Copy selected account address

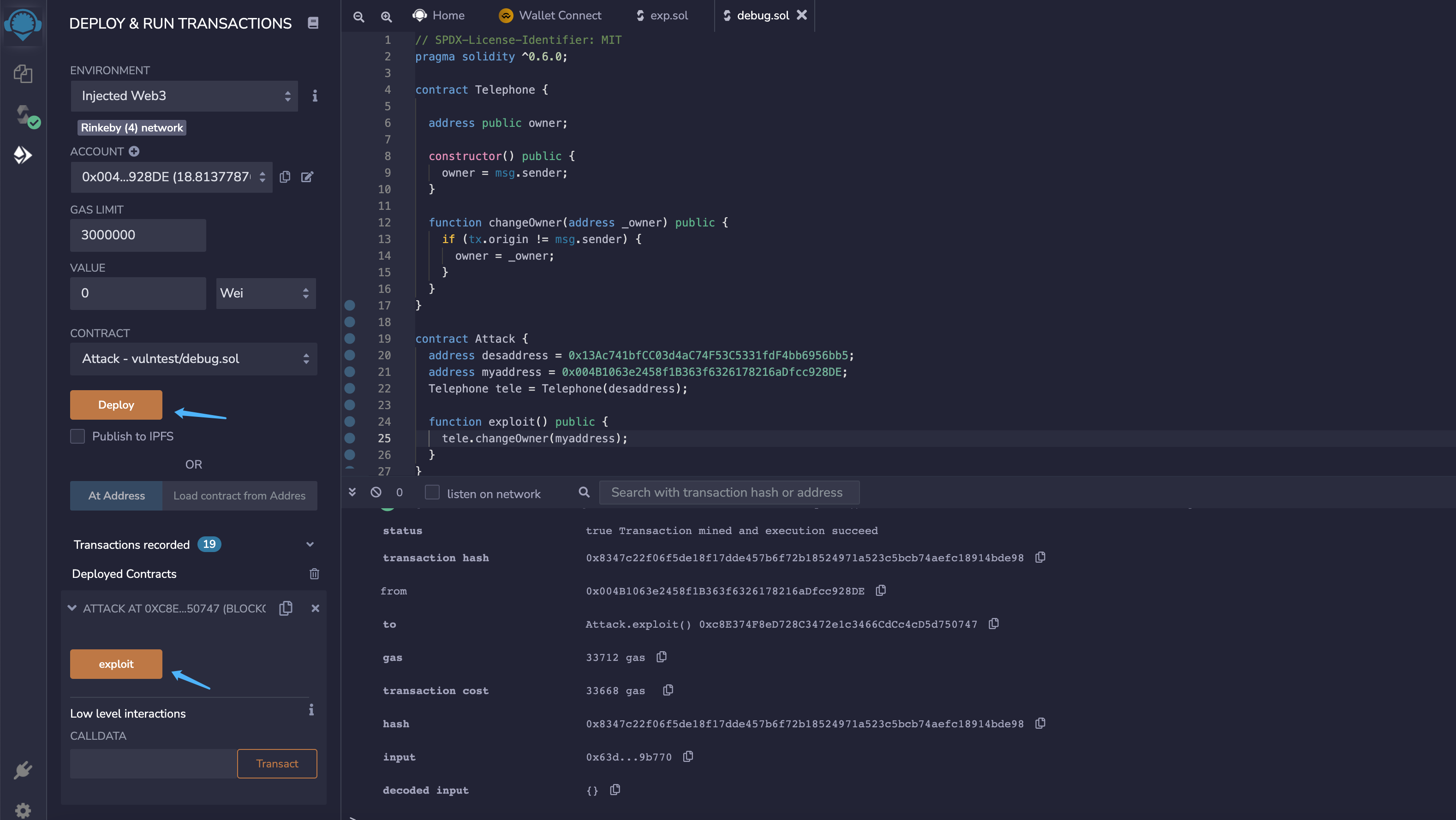[285, 177]
